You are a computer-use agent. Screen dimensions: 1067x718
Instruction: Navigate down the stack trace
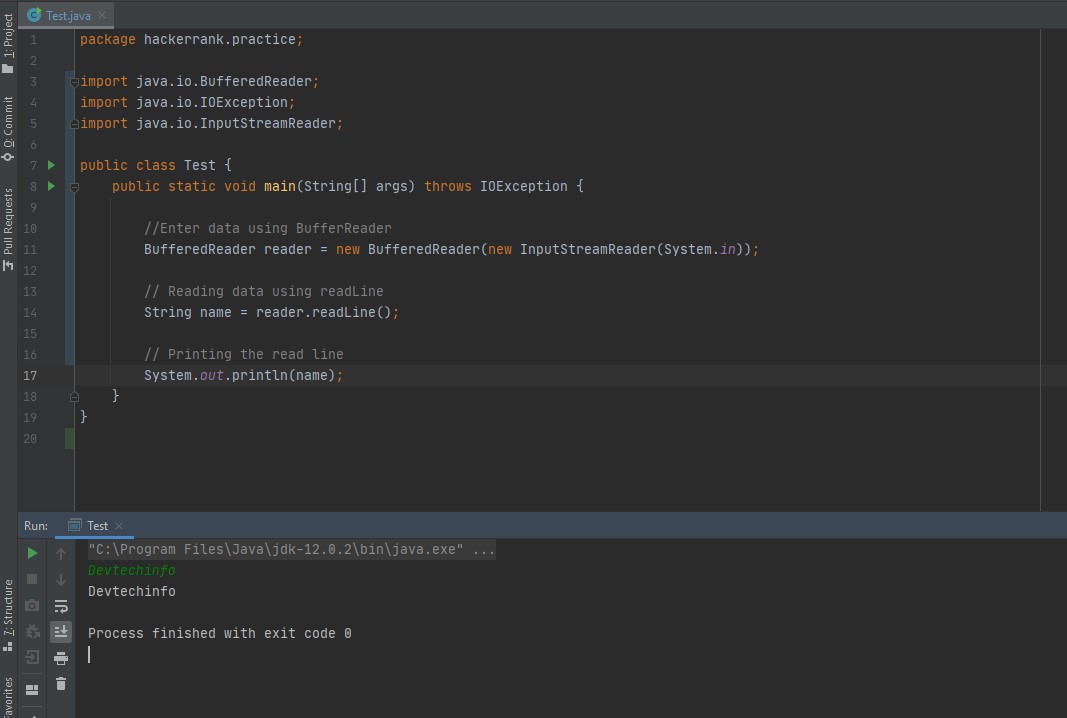pos(61,578)
